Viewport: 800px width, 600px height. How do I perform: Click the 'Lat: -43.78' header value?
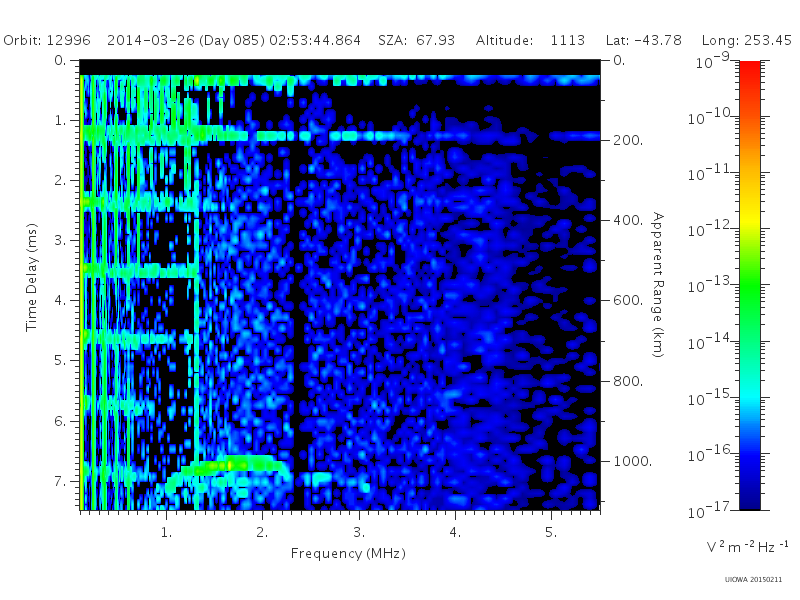coord(643,40)
